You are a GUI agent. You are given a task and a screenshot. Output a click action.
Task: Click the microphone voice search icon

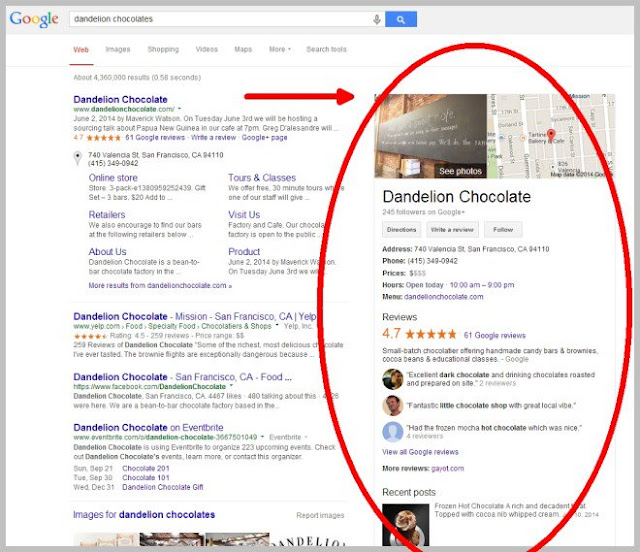click(377, 19)
